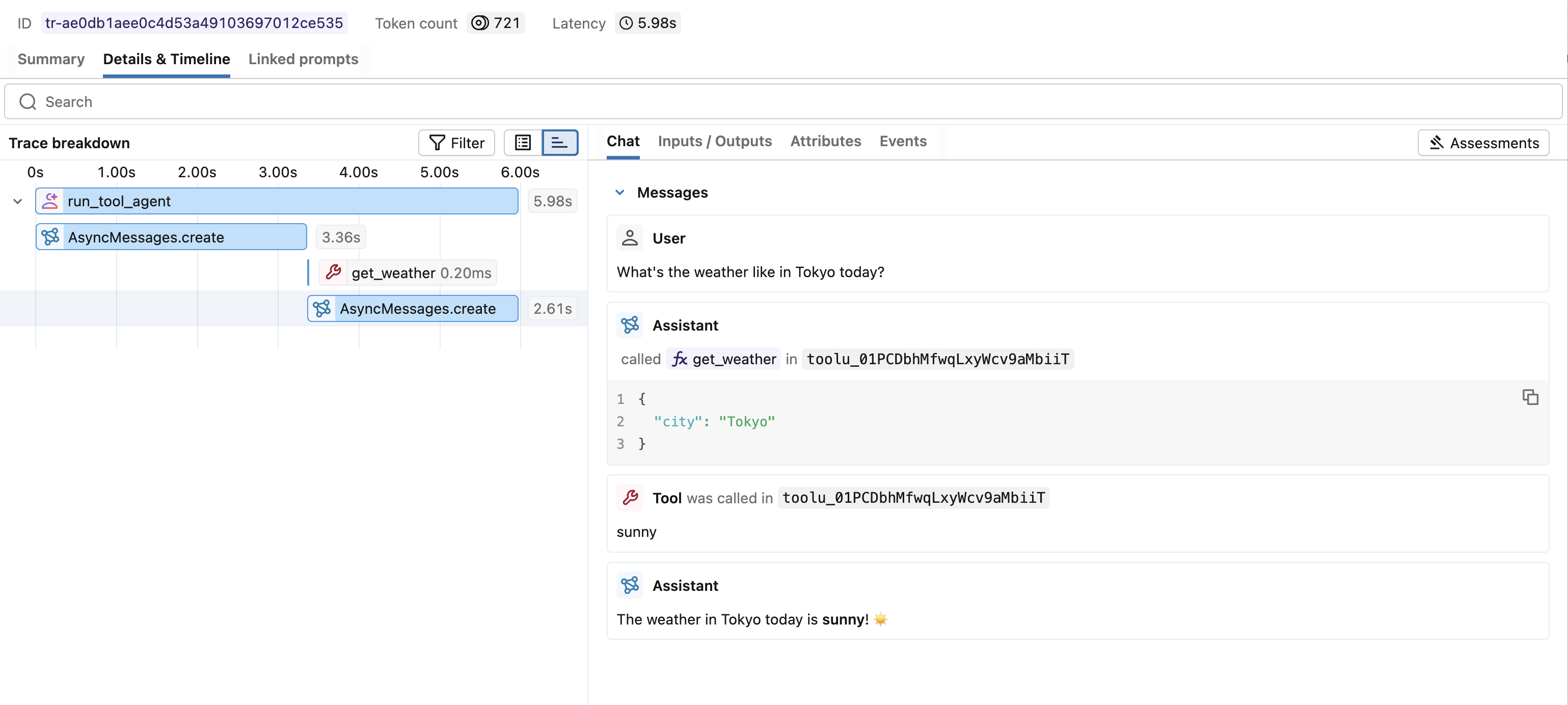This screenshot has width=1568, height=705.
Task: Click the wrench icon on the get_weather span
Action: (x=334, y=272)
